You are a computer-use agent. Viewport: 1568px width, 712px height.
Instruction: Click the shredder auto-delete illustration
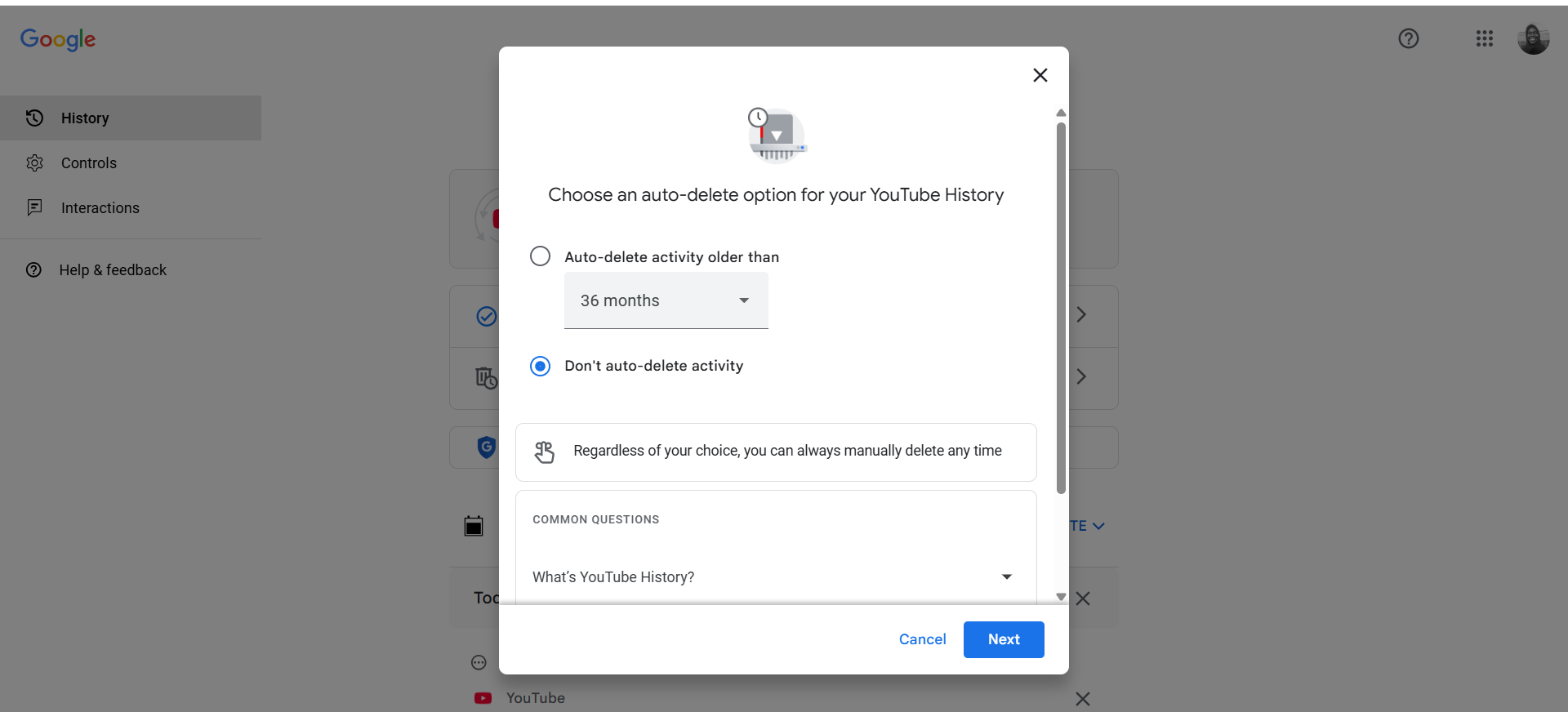coord(777,135)
